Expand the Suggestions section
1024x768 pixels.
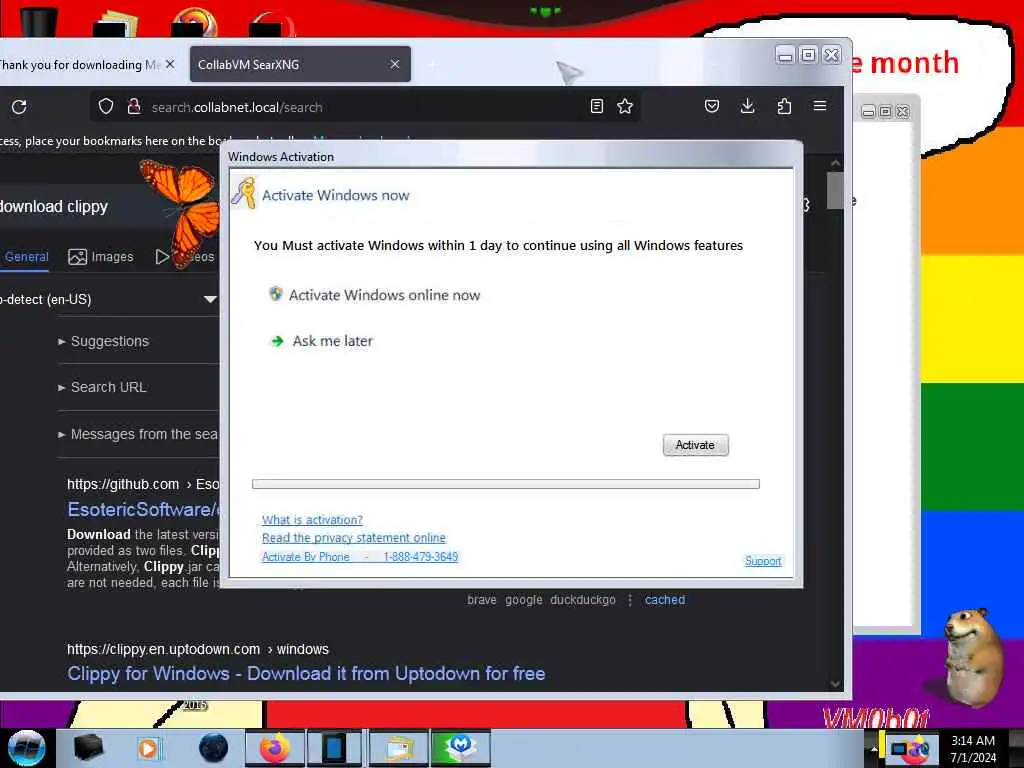104,341
